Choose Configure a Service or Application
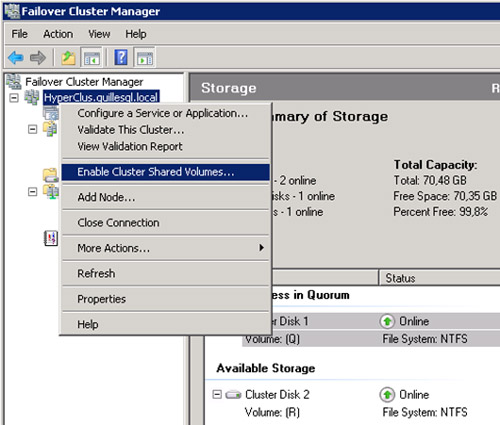This screenshot has height=425, width=500. coord(166,113)
